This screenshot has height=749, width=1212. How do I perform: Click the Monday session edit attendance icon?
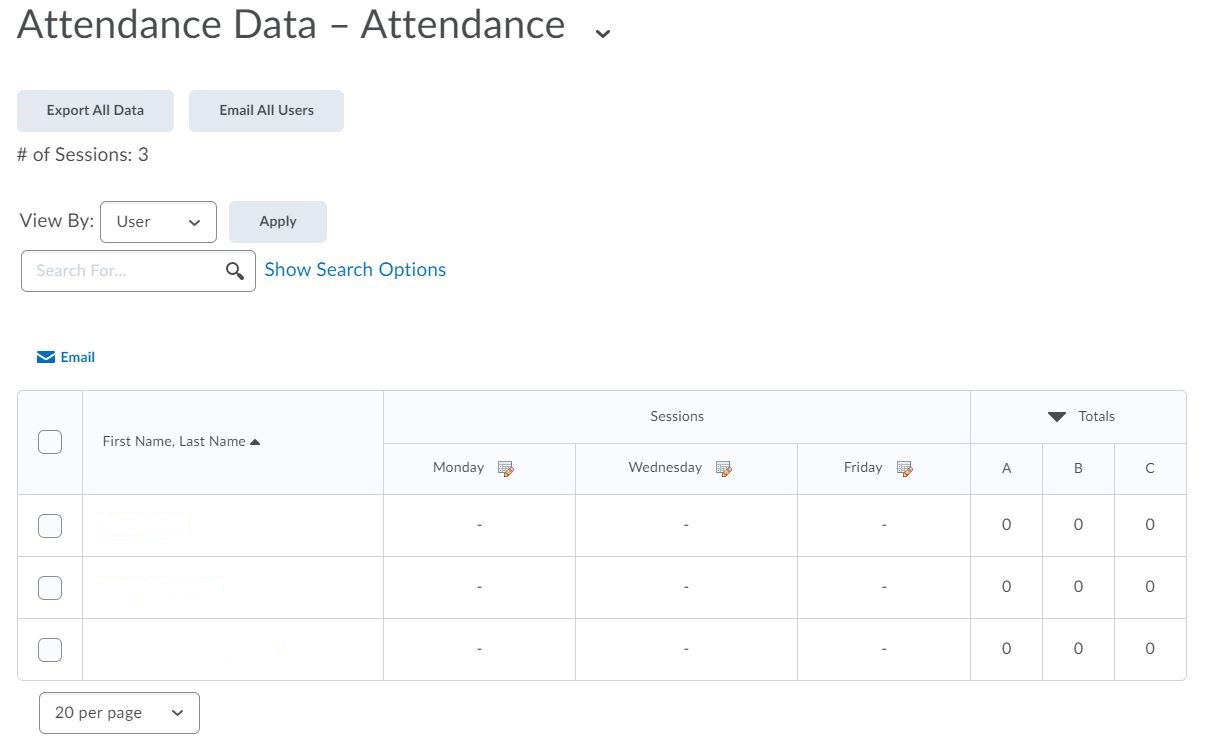point(506,468)
